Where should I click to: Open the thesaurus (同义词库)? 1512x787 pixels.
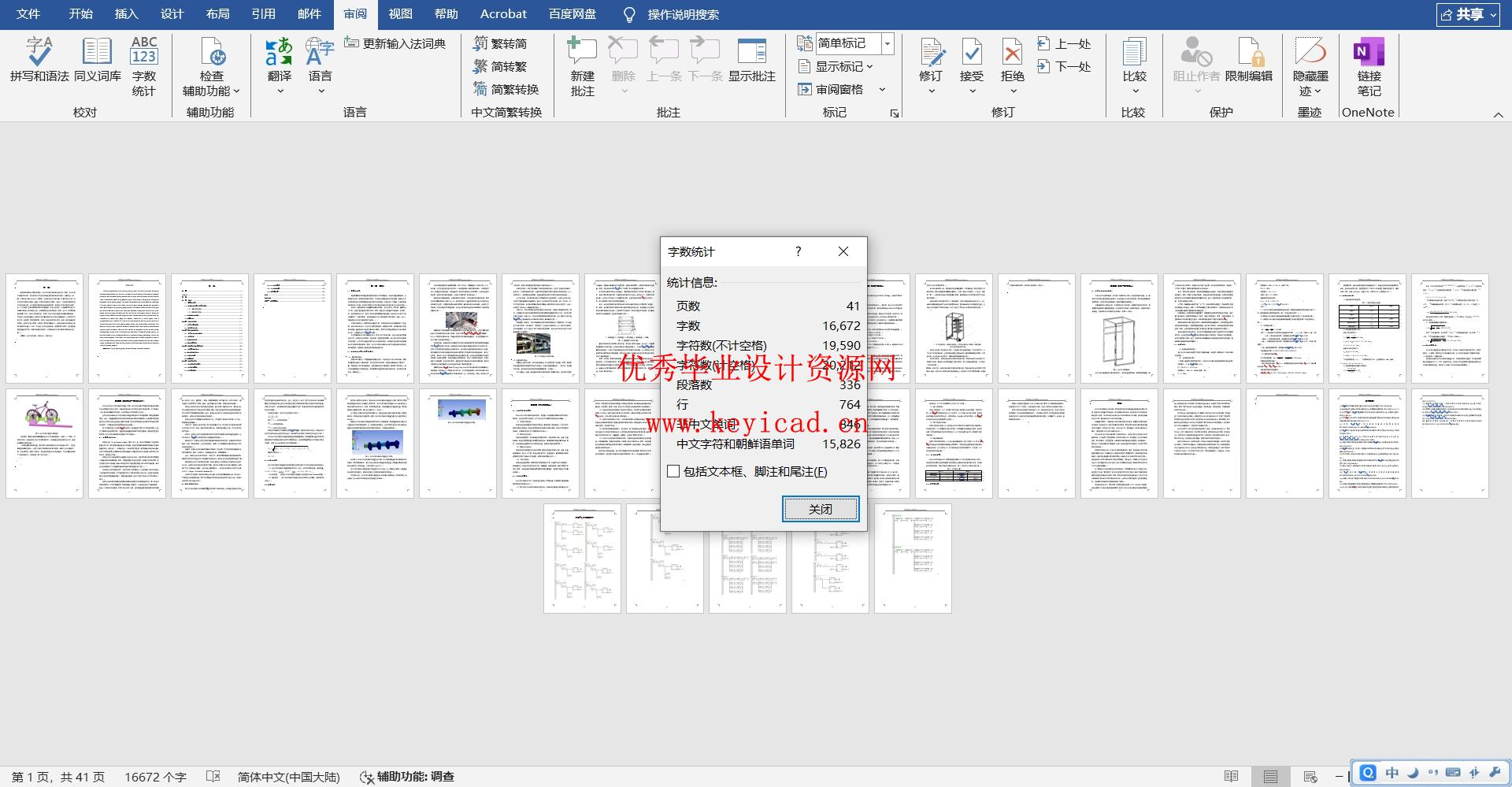pos(98,61)
